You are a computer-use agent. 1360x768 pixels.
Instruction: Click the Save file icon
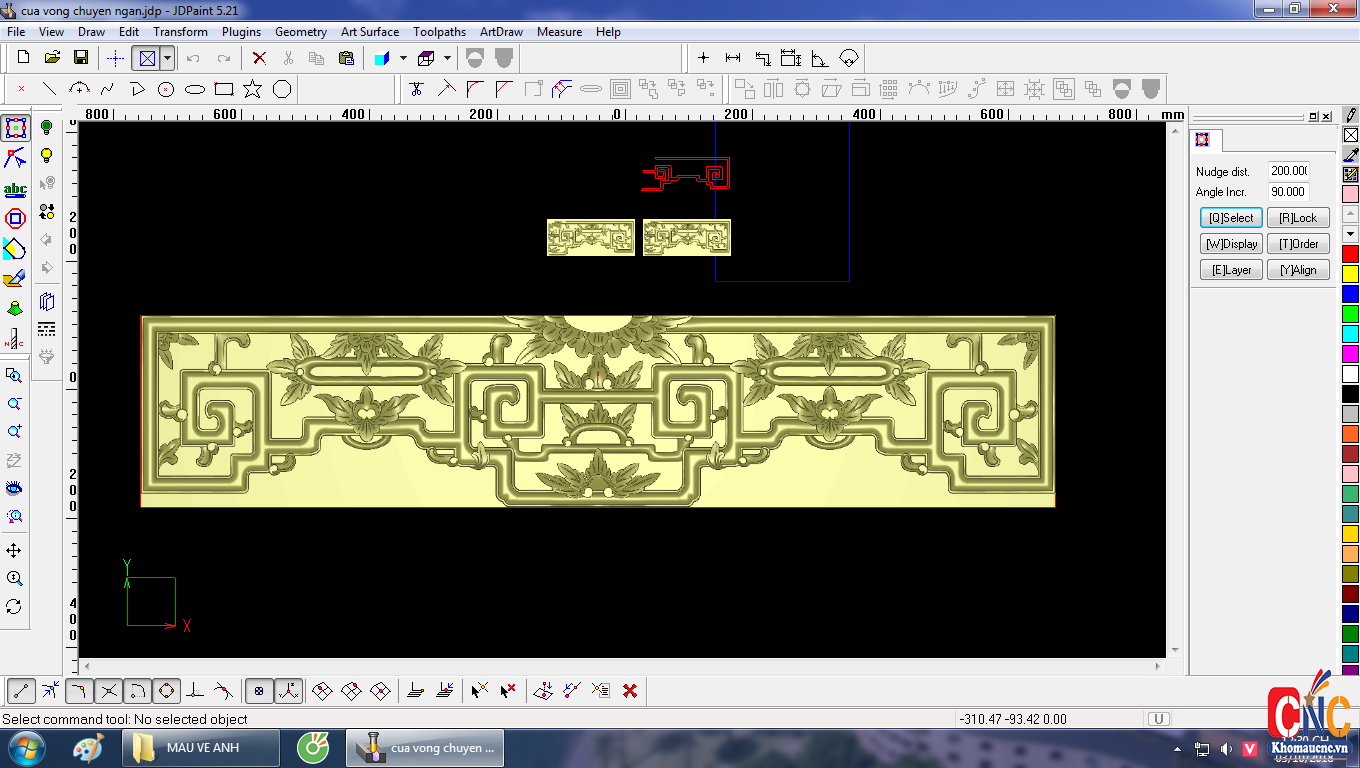click(x=81, y=58)
